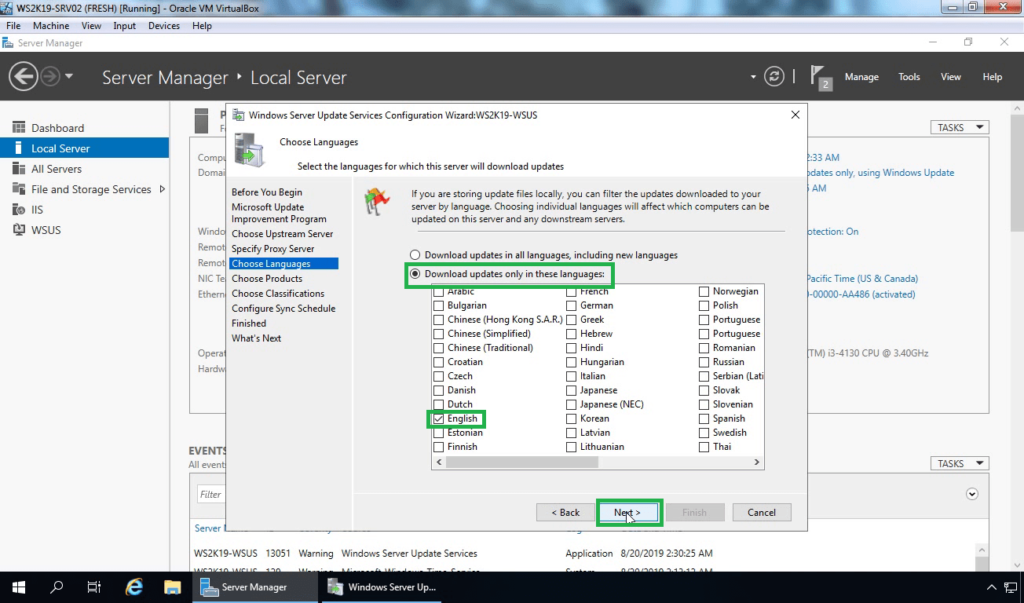
Task: Open the Server Manager Help menu
Action: pyautogui.click(x=992, y=76)
